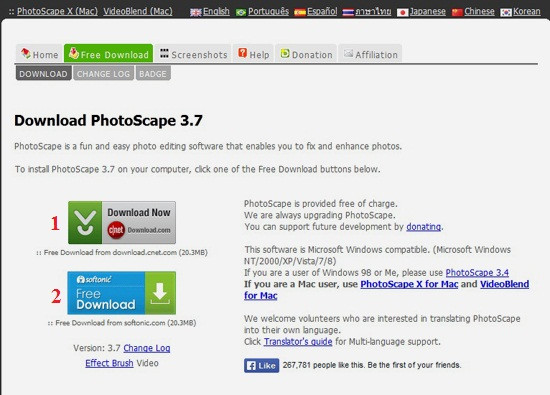This screenshot has width=550, height=395.
Task: Click the donating hyperlink
Action: (423, 227)
